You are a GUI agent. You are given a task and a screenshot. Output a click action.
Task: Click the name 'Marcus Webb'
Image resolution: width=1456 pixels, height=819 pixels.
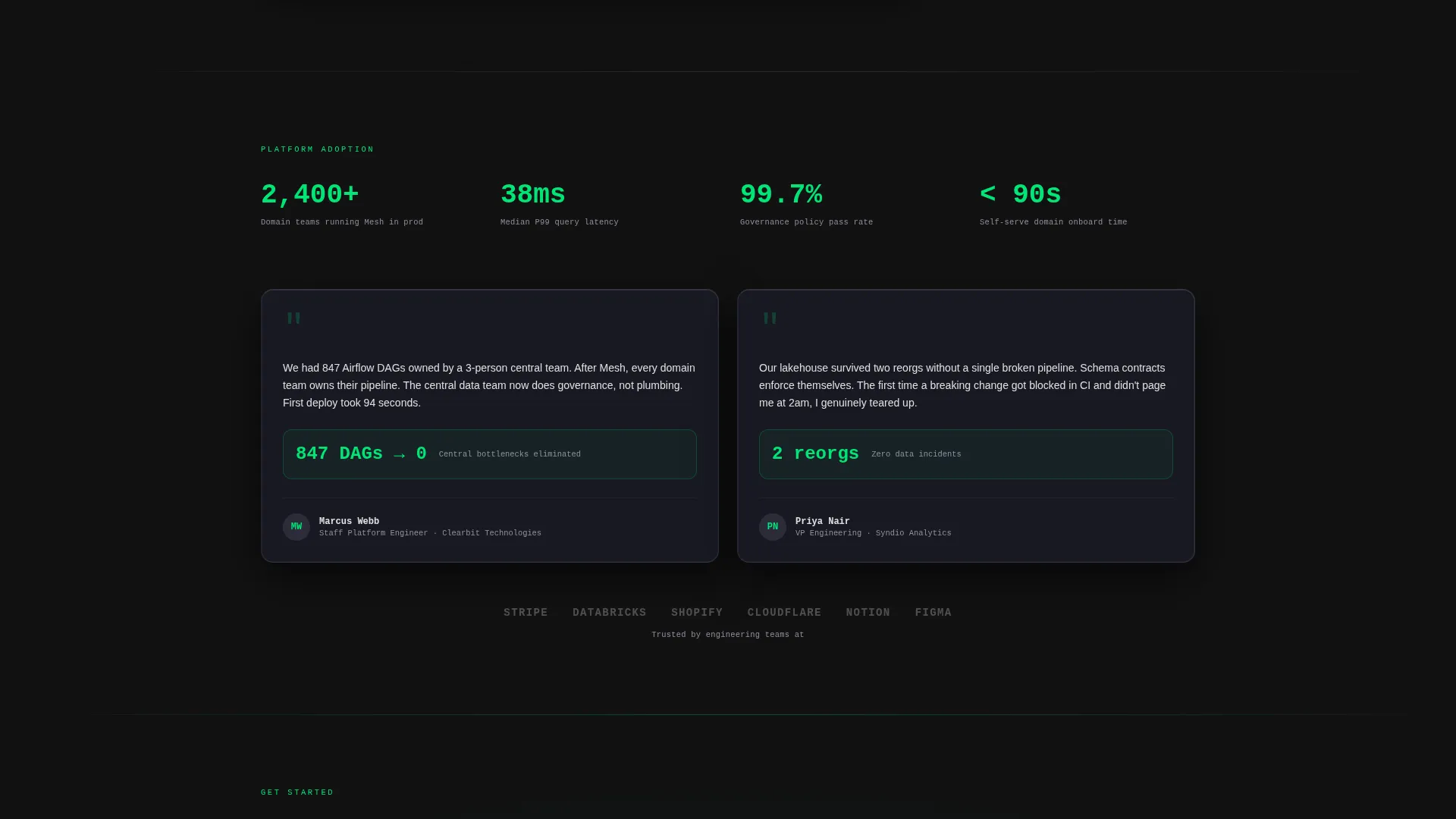tap(349, 522)
